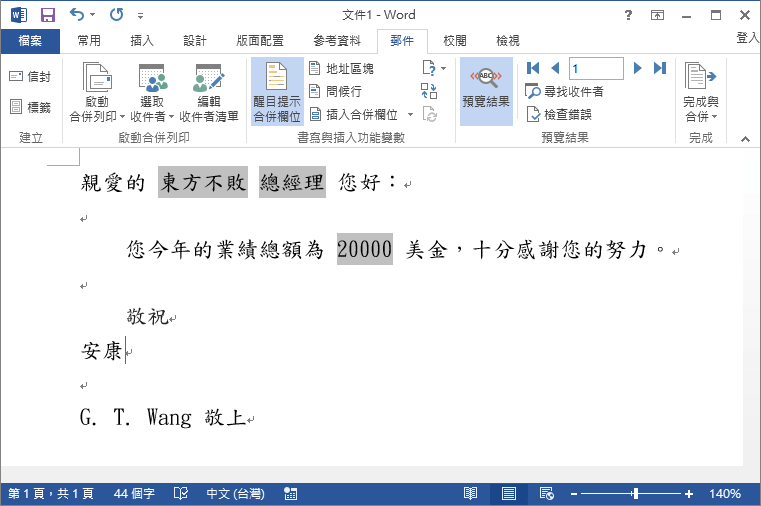Switch to the 插入 tab
Screen dimensions: 761x506
point(142,41)
